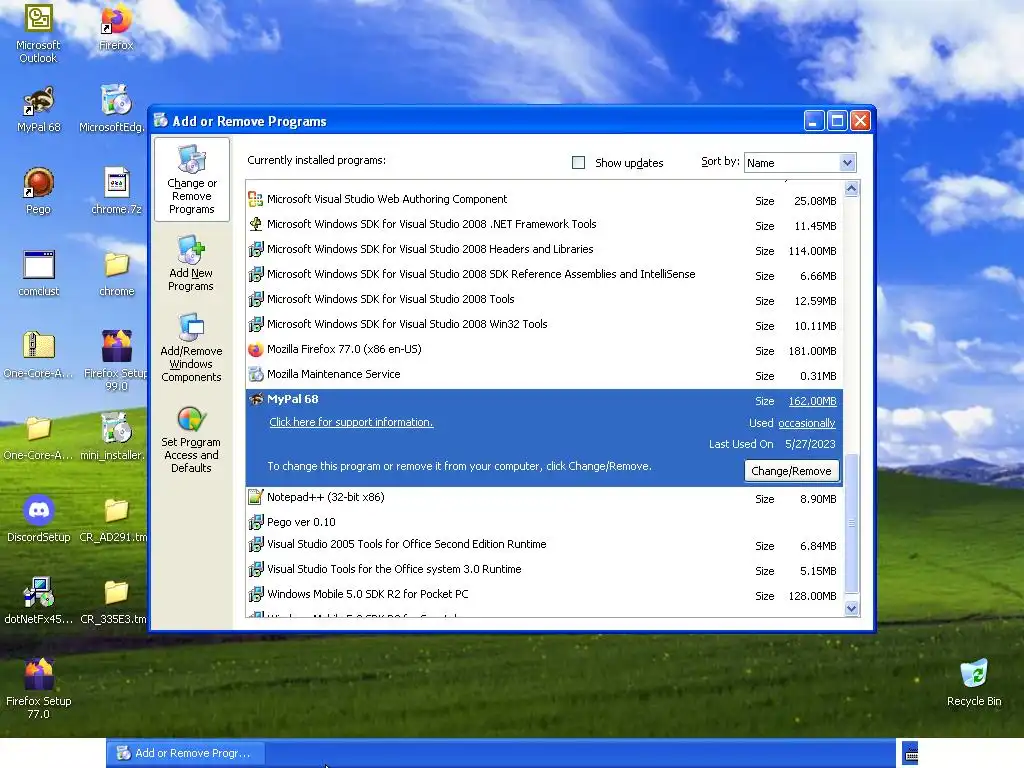Viewport: 1024px width, 768px height.
Task: Click the program list scrollbar thumb
Action: pyautogui.click(x=851, y=522)
